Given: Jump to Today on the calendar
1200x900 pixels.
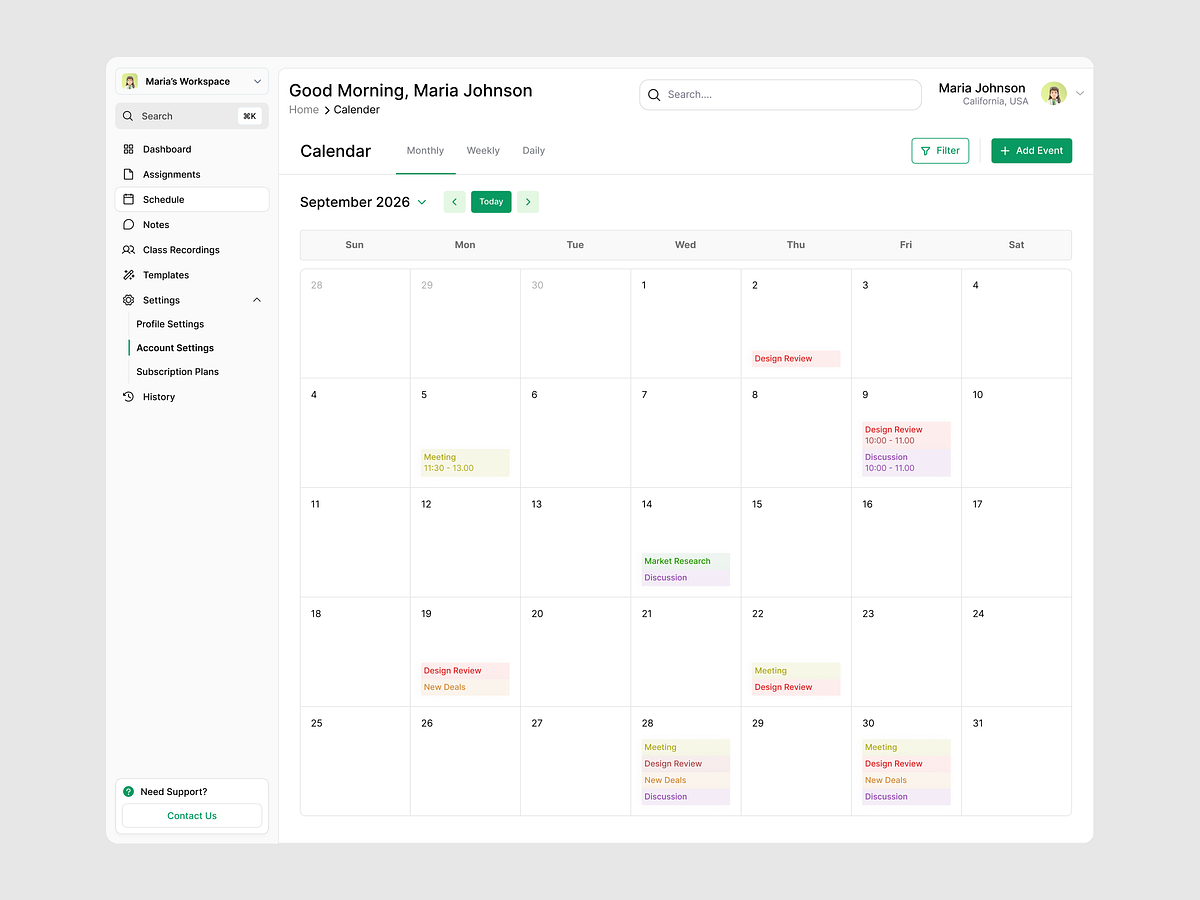Looking at the screenshot, I should pyautogui.click(x=491, y=201).
